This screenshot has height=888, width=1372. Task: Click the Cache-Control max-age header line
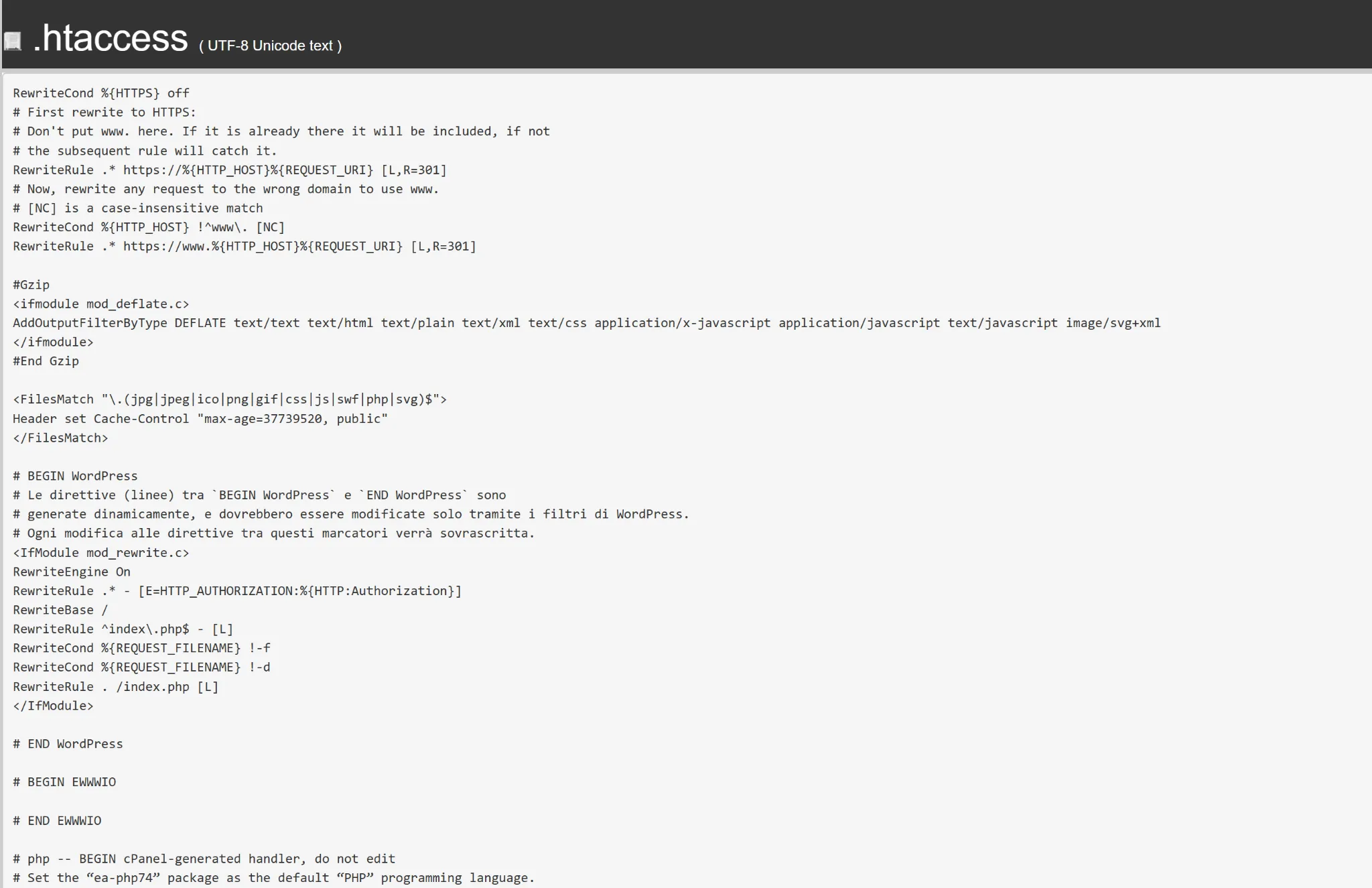click(x=200, y=418)
